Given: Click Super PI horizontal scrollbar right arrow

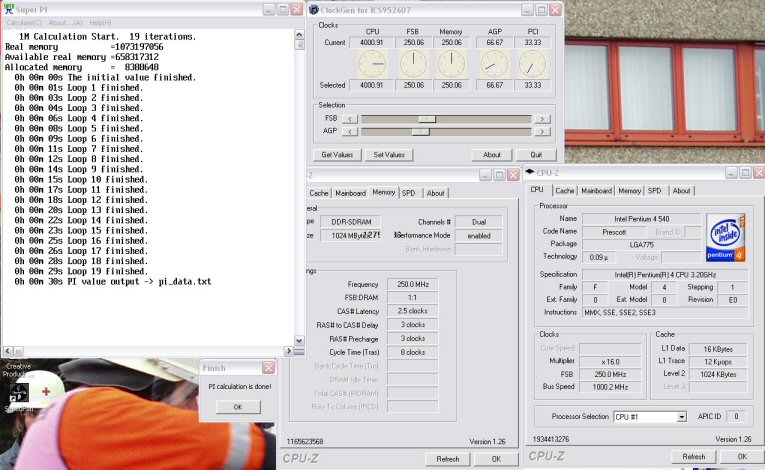Looking at the screenshot, I should 288,350.
